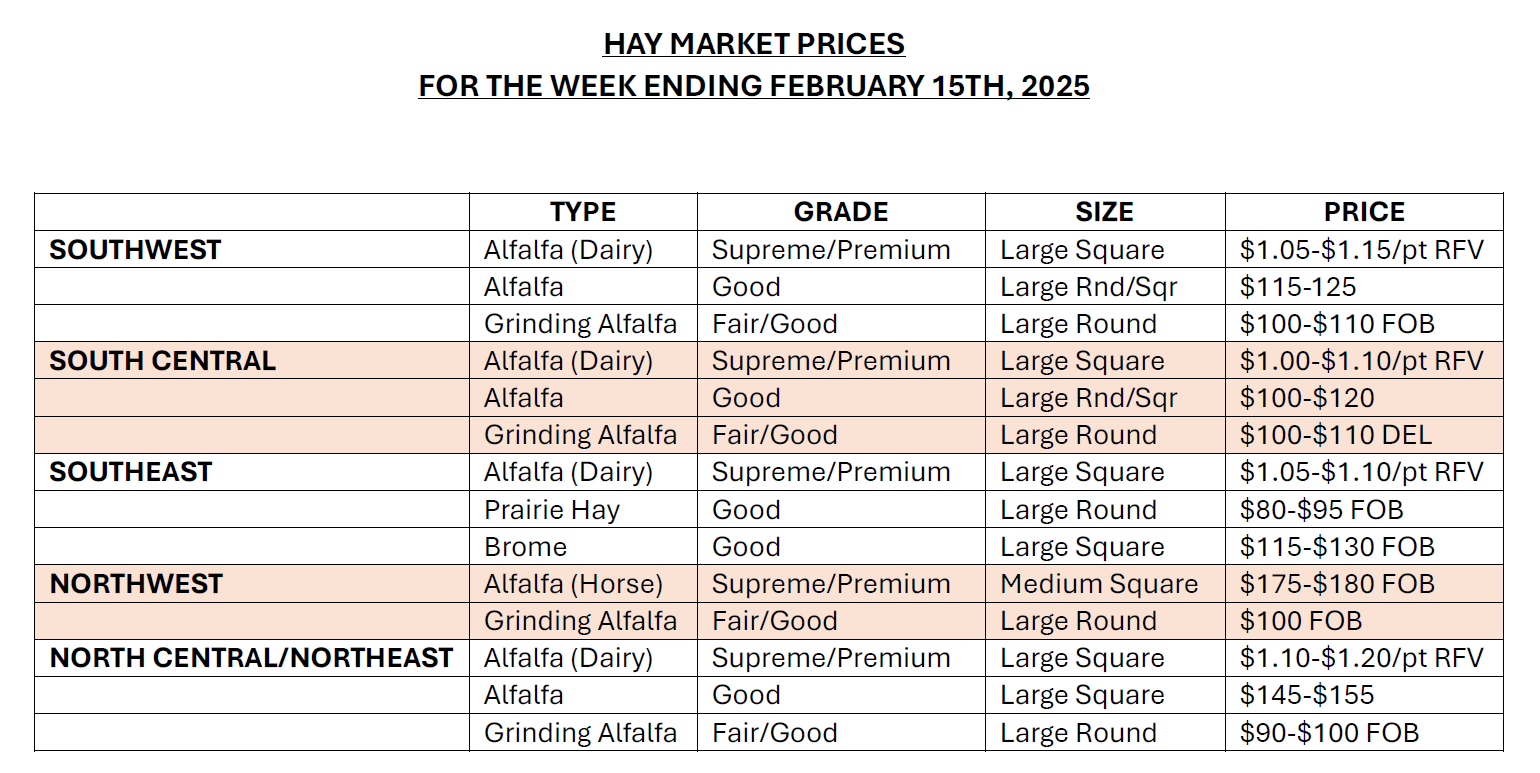Select the TYPE column header
The image size is (1540, 773).
[x=583, y=212]
